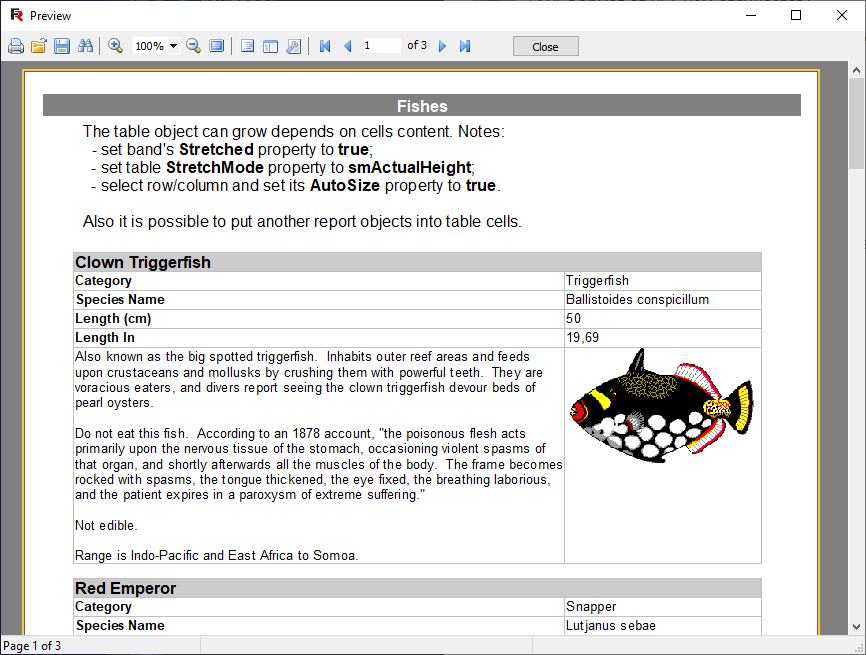Screen dimensions: 866x655
Task: Jump to last page arrow
Action: [464, 46]
